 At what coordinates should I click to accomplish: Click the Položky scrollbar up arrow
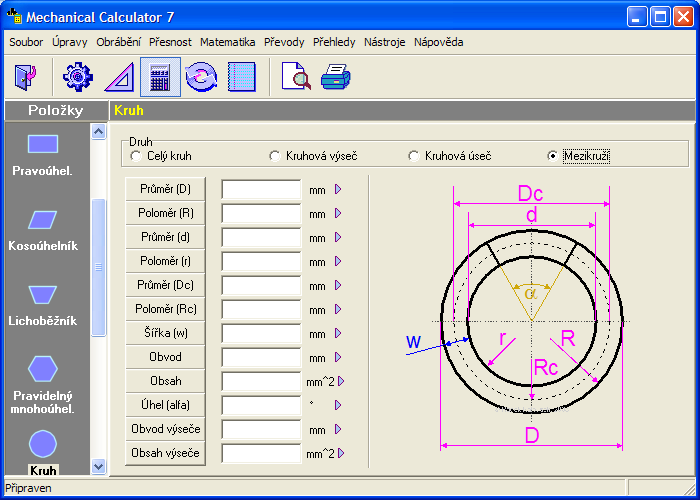(99, 132)
